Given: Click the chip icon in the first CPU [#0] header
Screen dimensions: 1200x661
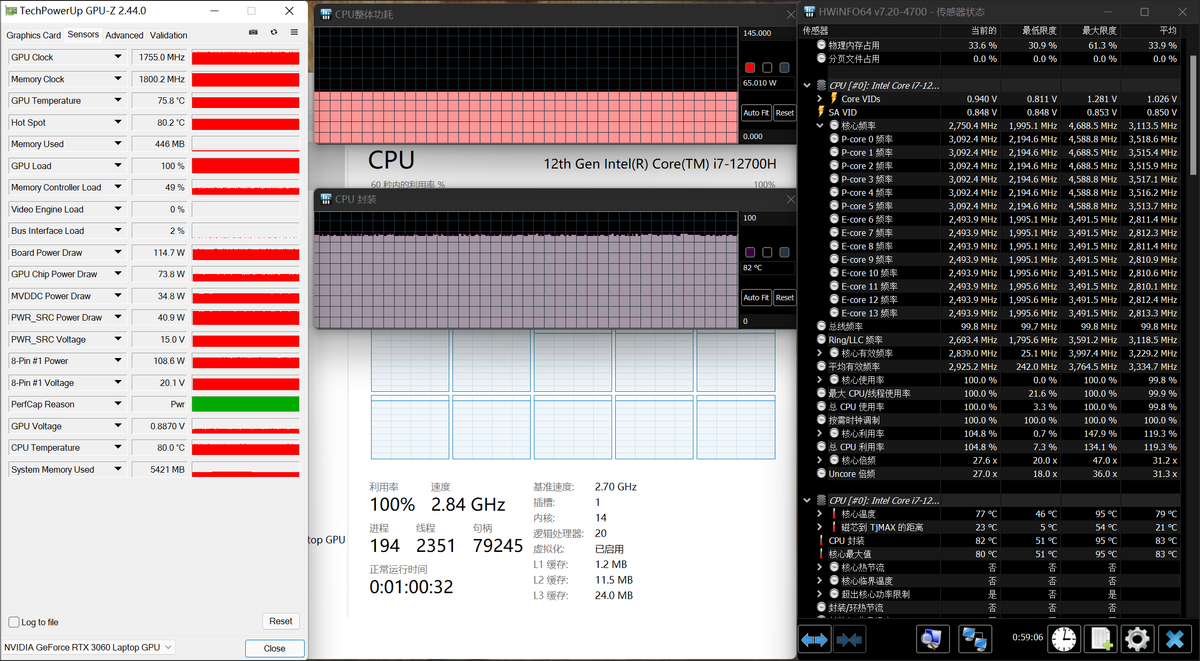Looking at the screenshot, I should pyautogui.click(x=821, y=85).
